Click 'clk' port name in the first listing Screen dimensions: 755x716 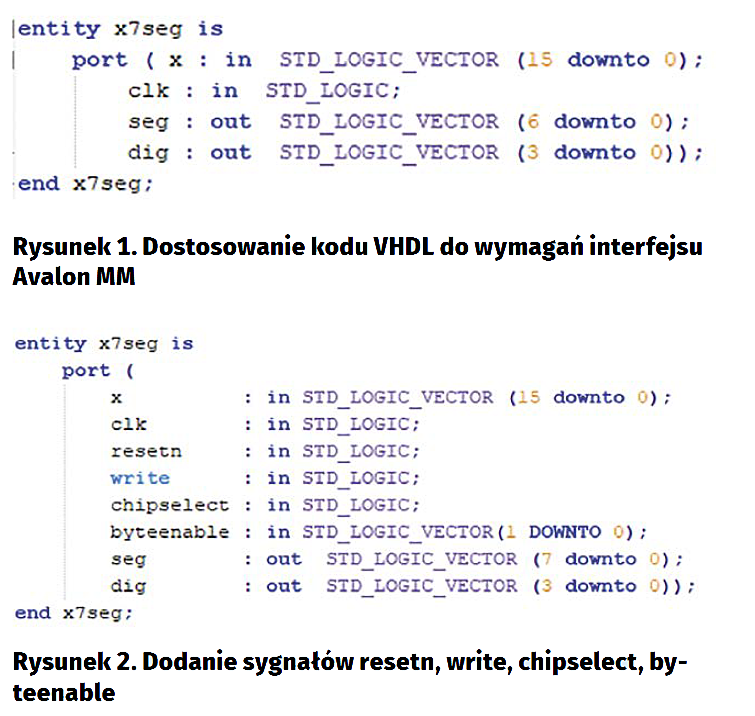[149, 90]
